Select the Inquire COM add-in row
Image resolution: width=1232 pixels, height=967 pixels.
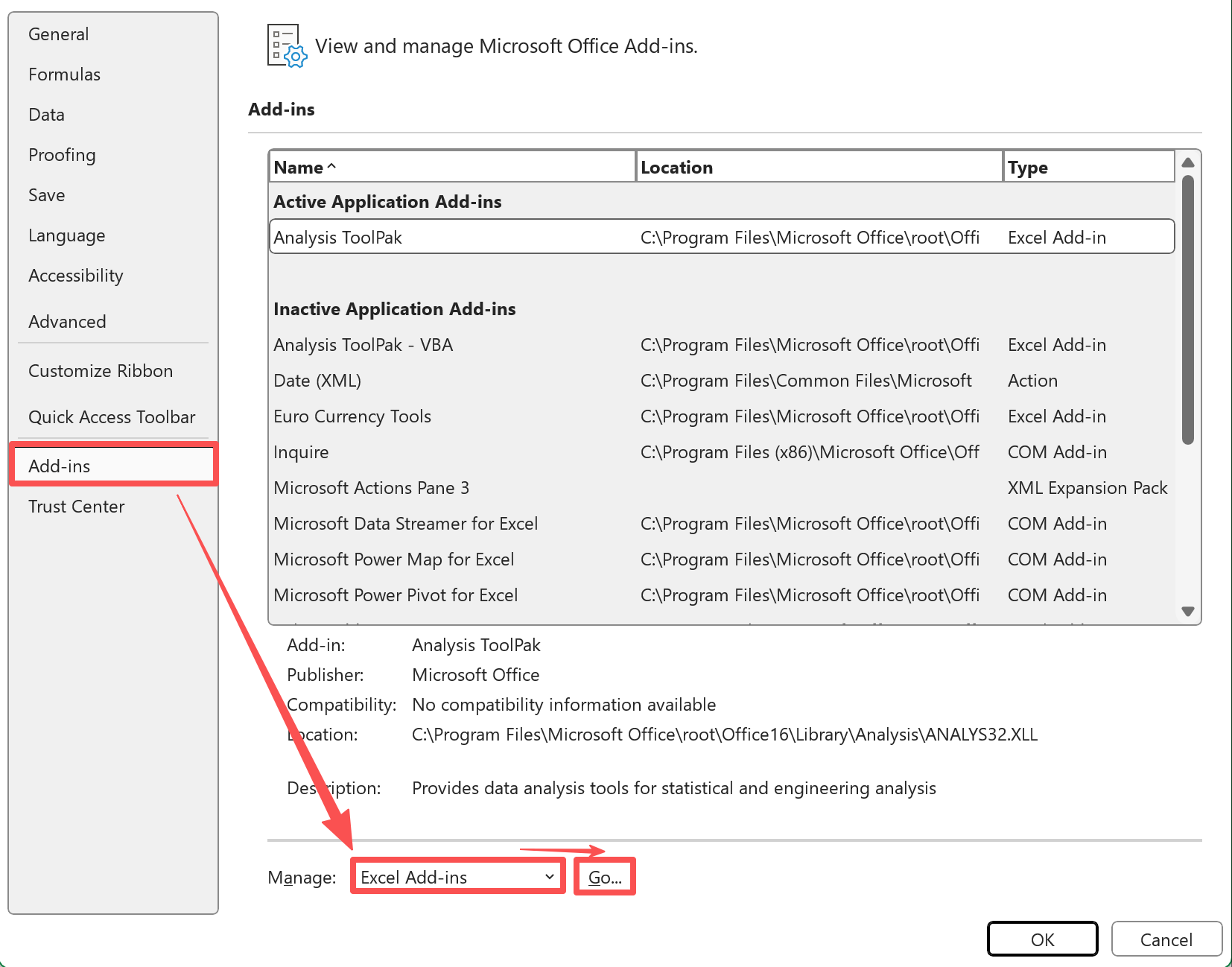[301, 452]
